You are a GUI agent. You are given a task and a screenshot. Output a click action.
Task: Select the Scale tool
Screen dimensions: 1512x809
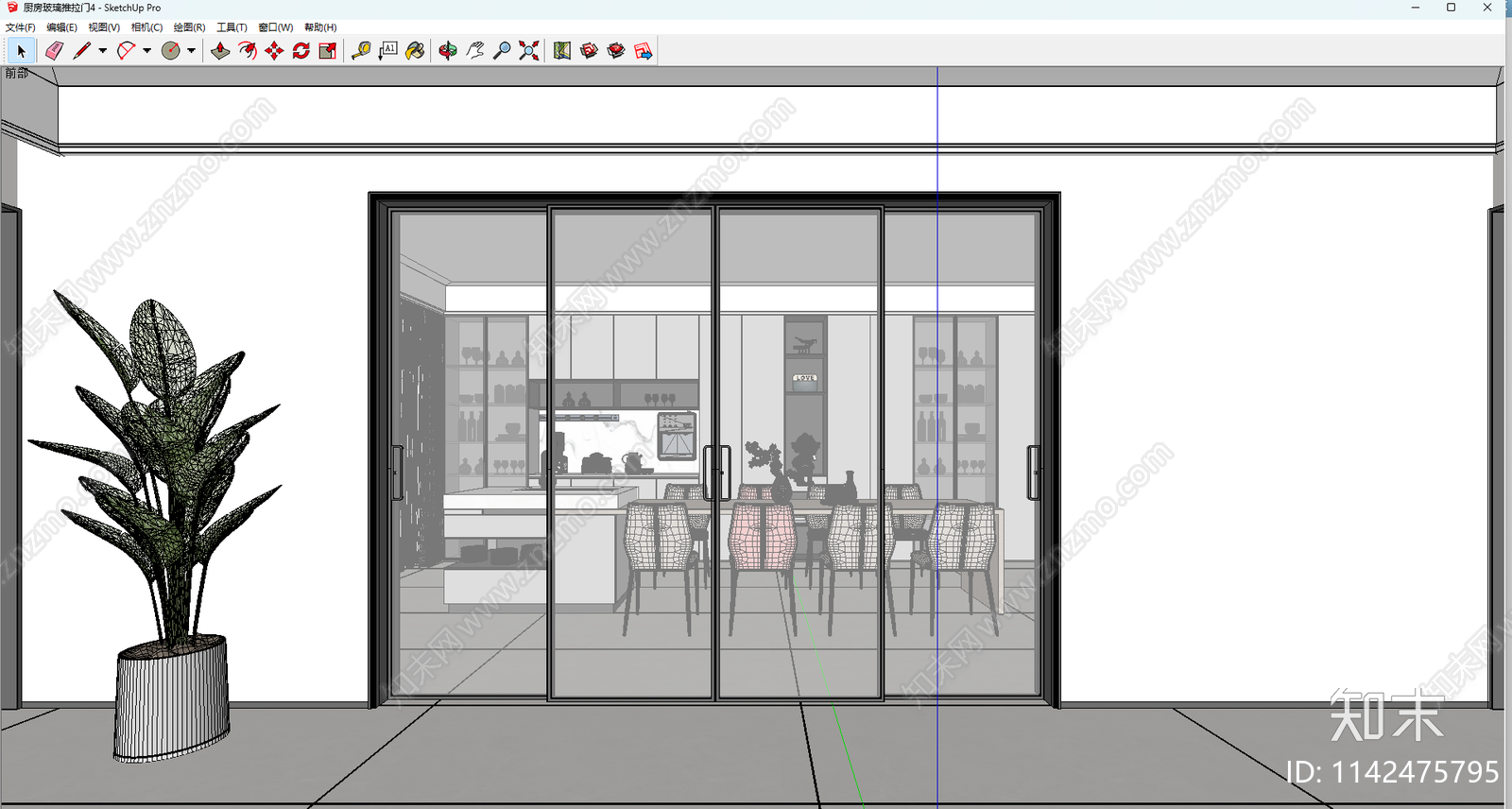click(x=328, y=51)
